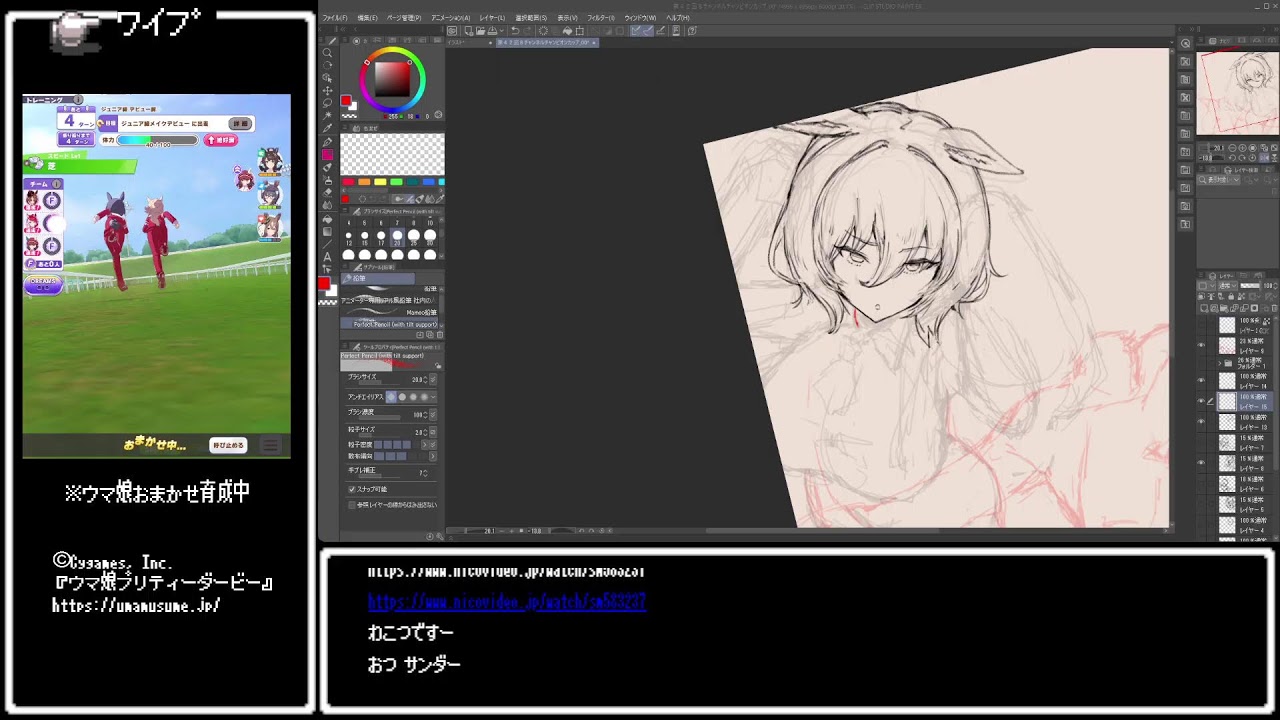This screenshot has height=720, width=1280.
Task: Open the nicovideo watch link in chat
Action: 507,601
